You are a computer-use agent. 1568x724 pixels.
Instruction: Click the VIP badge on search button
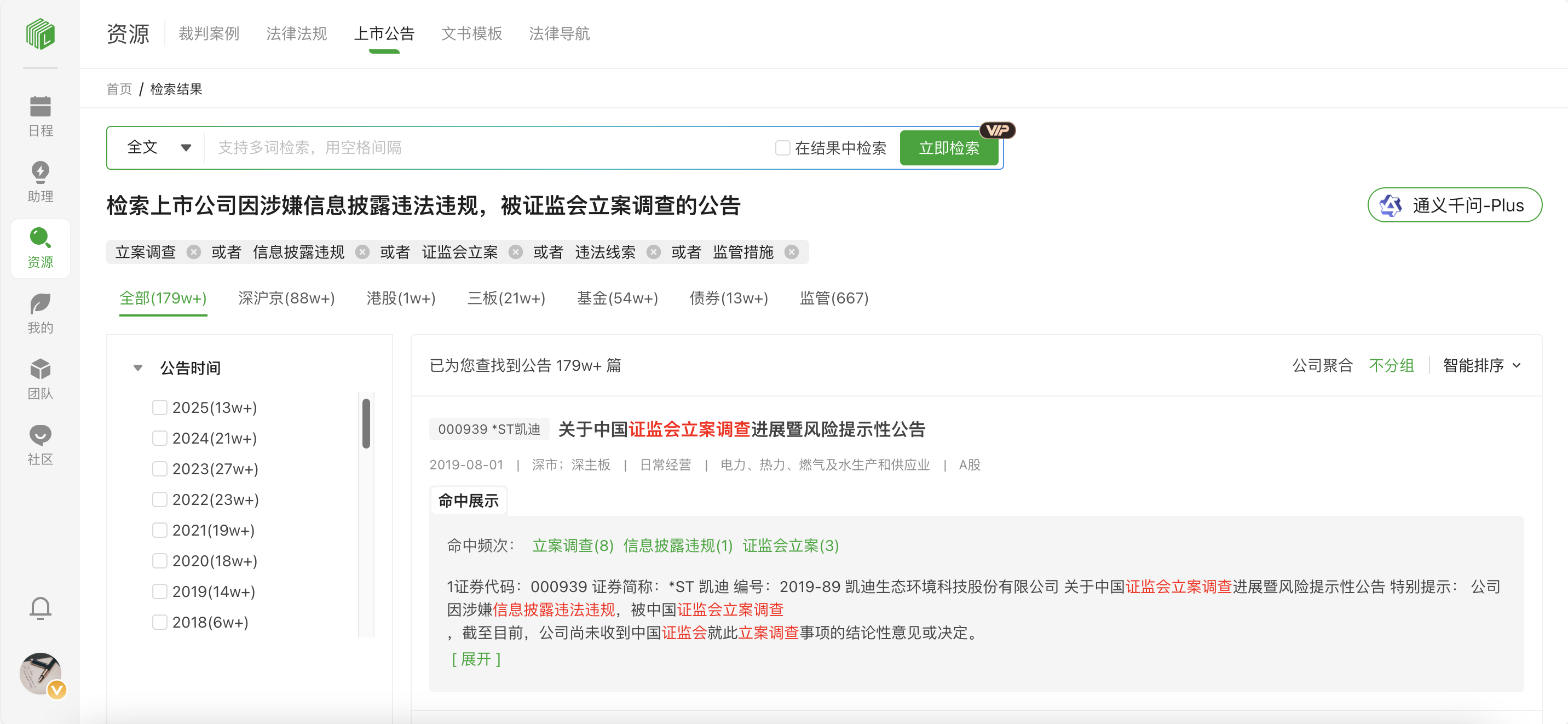coord(997,130)
